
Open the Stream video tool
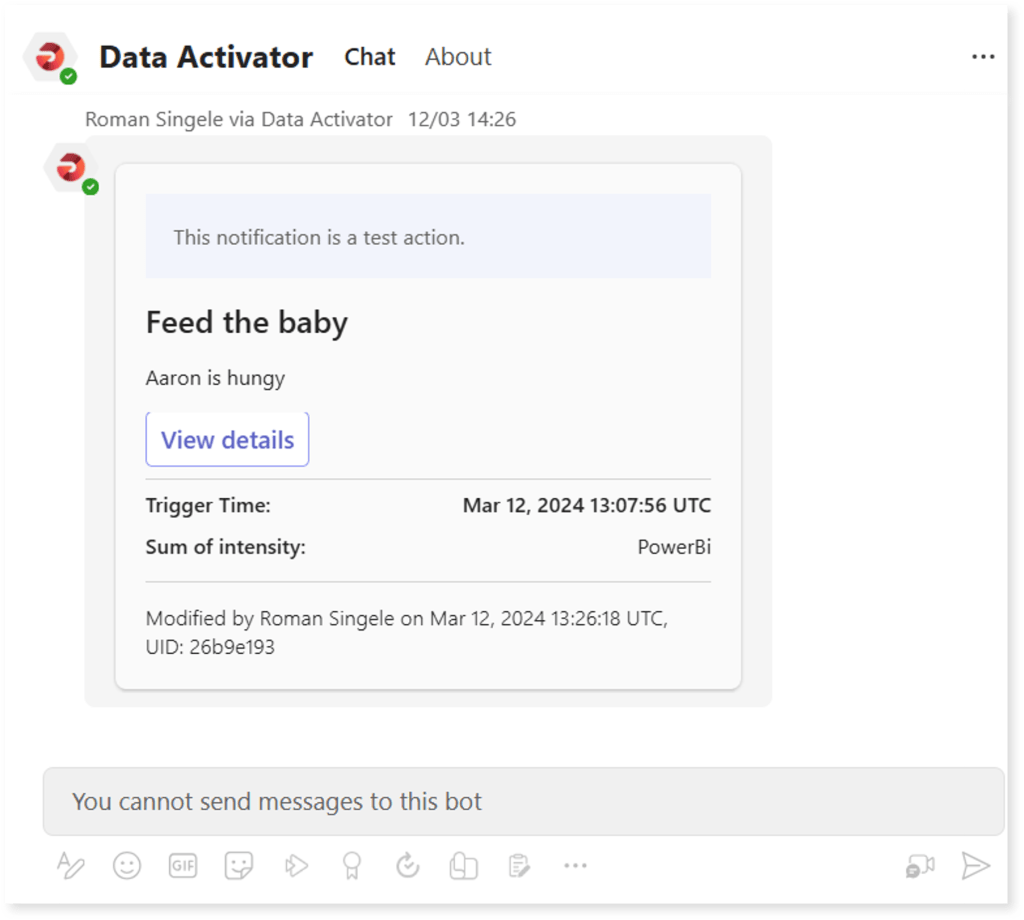(295, 865)
